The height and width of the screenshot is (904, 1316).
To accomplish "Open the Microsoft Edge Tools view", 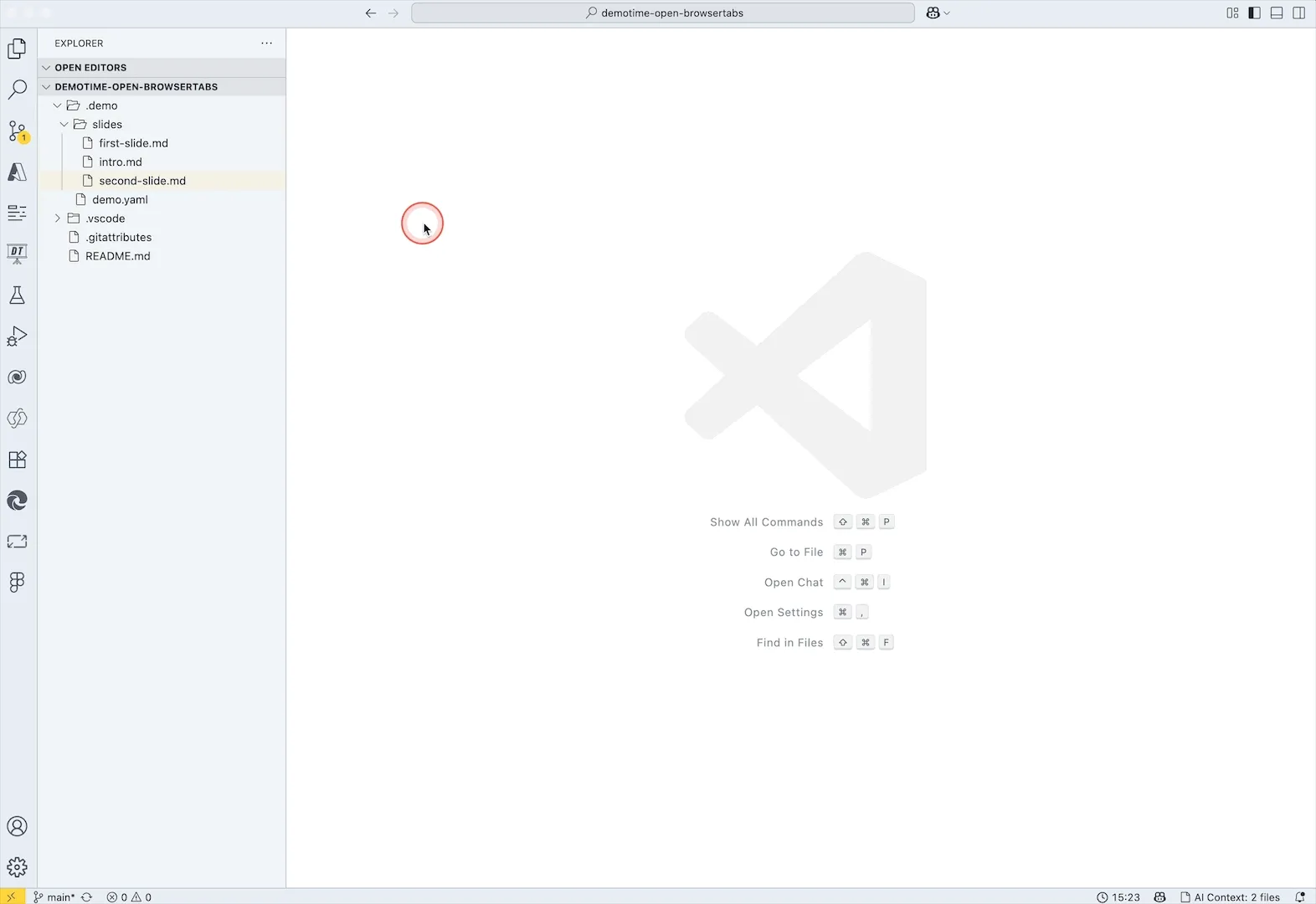I will click(18, 501).
